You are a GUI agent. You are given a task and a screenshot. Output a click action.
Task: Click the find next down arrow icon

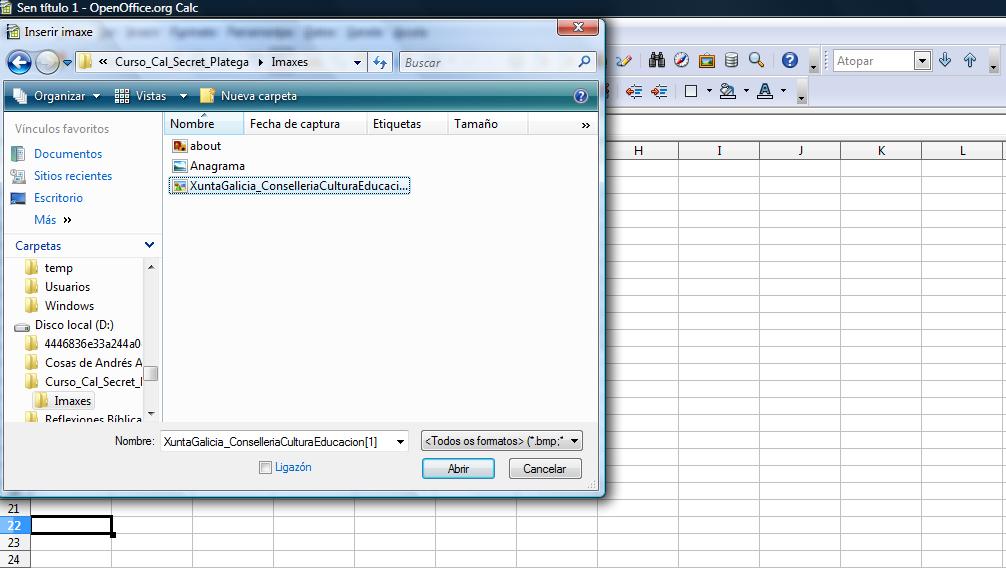click(x=945, y=61)
